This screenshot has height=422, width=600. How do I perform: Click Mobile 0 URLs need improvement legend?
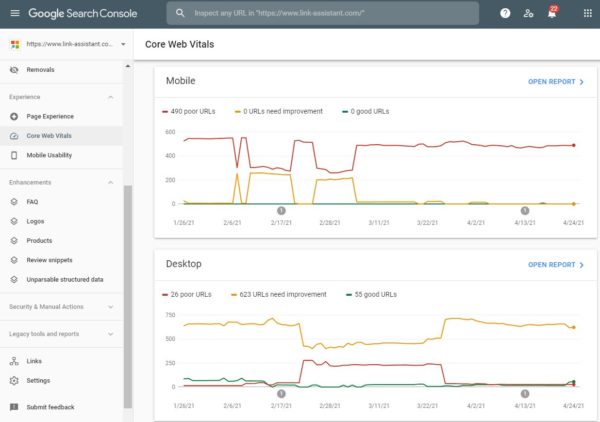click(x=279, y=111)
